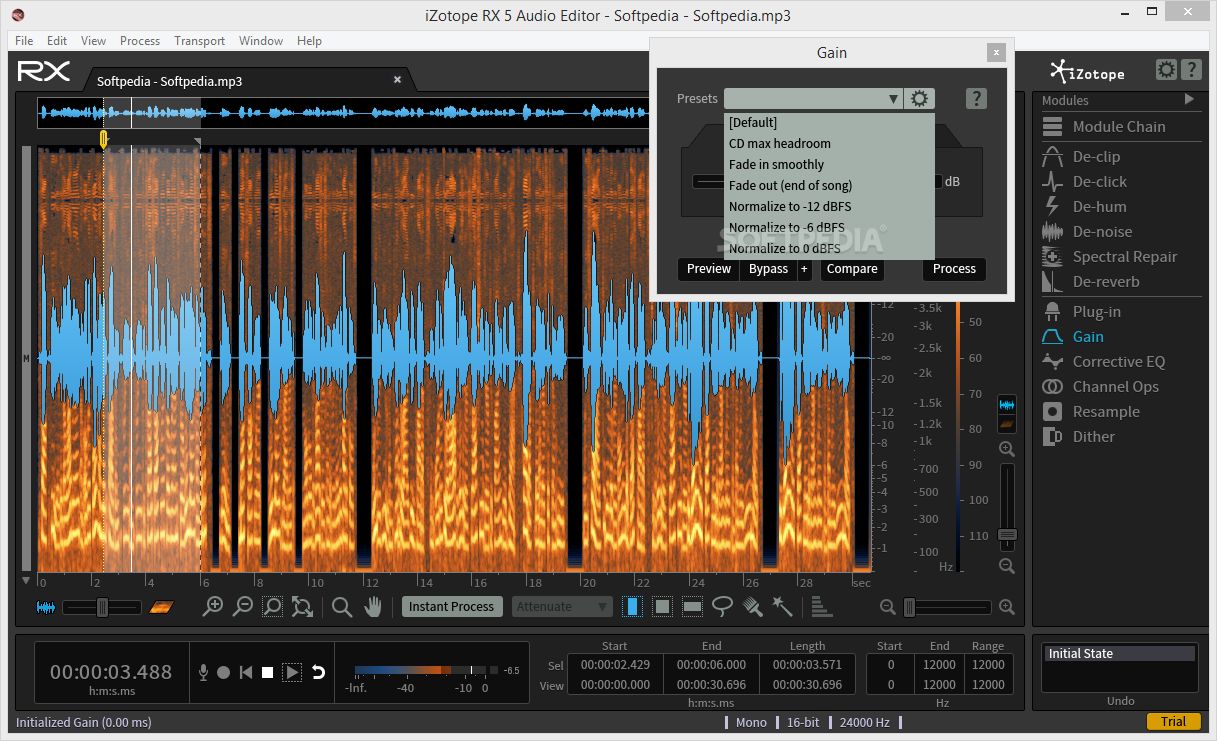The image size is (1217, 741).
Task: Choose Normalize to -12 dBFS preset
Action: [829, 206]
